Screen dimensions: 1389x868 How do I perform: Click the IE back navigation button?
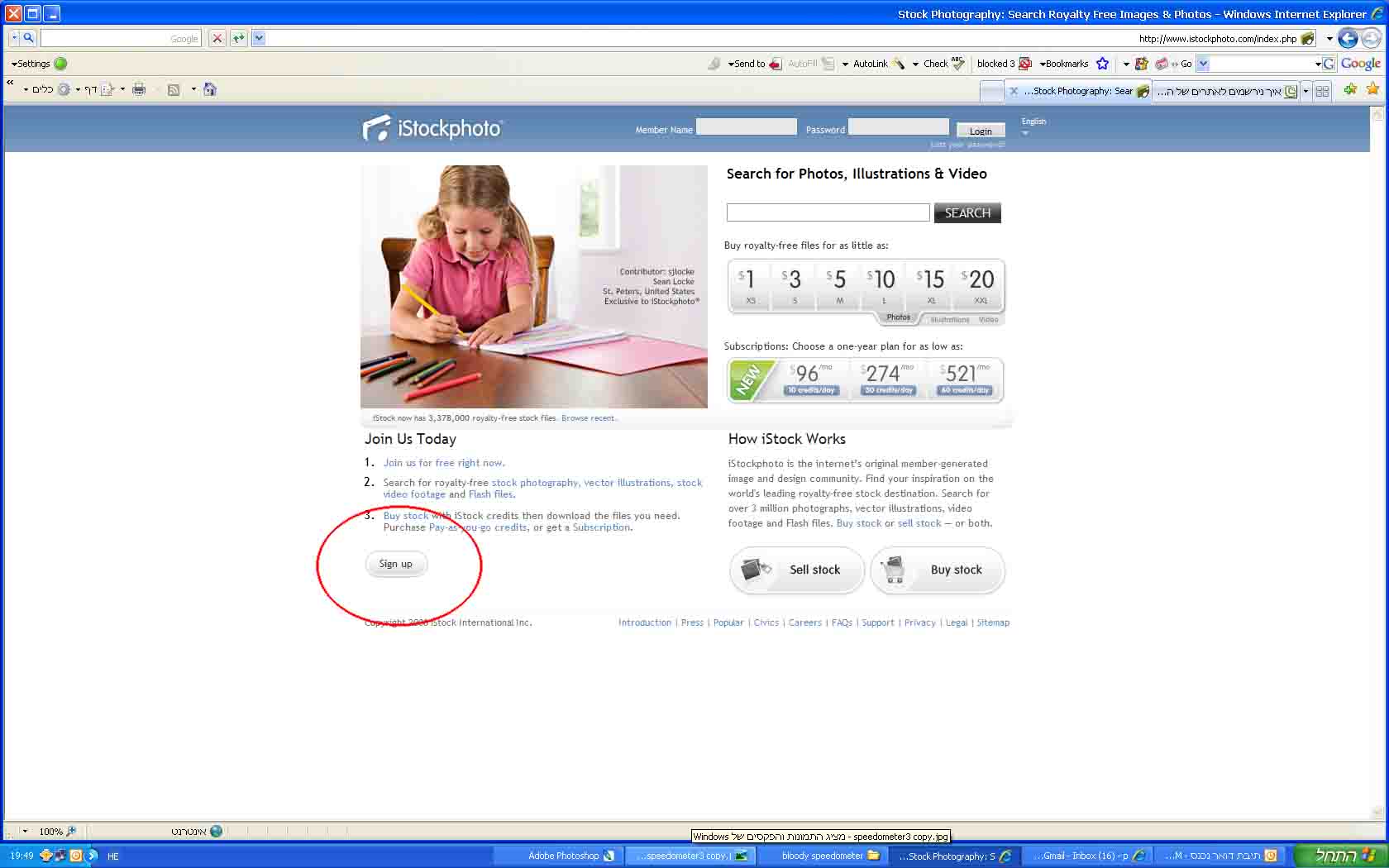(1348, 38)
